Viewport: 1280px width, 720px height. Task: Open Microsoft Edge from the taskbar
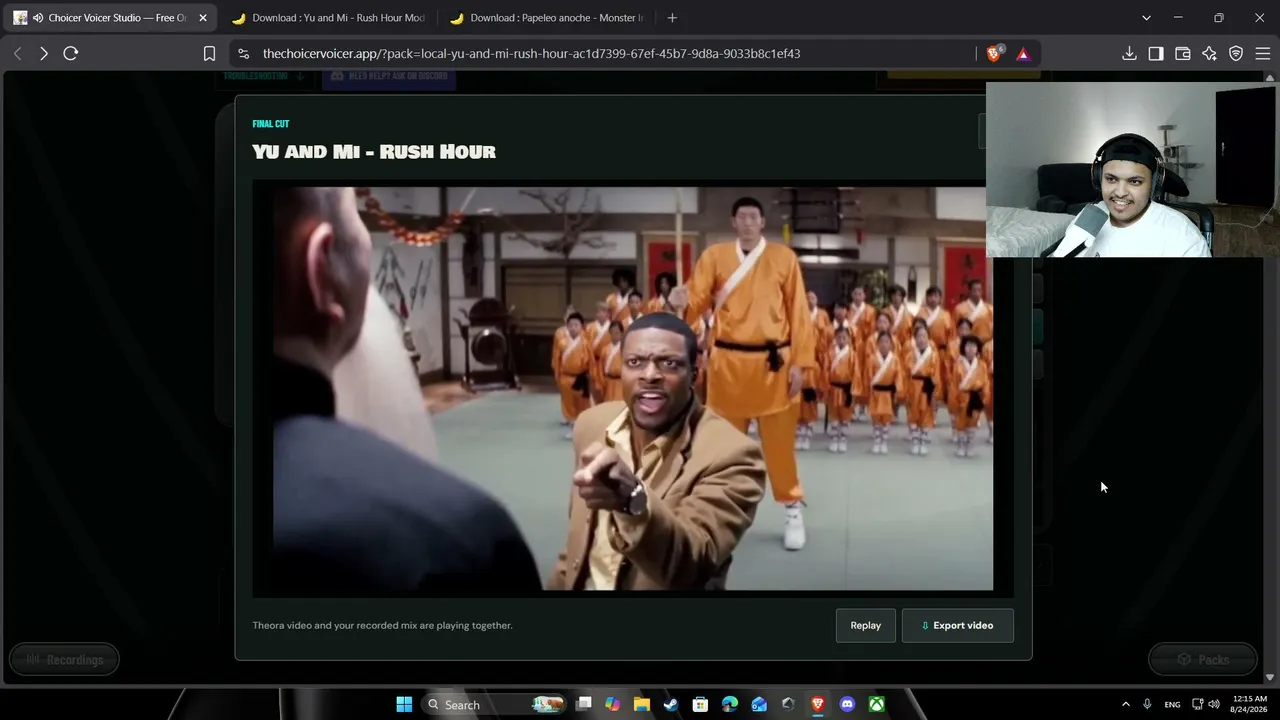pos(730,705)
